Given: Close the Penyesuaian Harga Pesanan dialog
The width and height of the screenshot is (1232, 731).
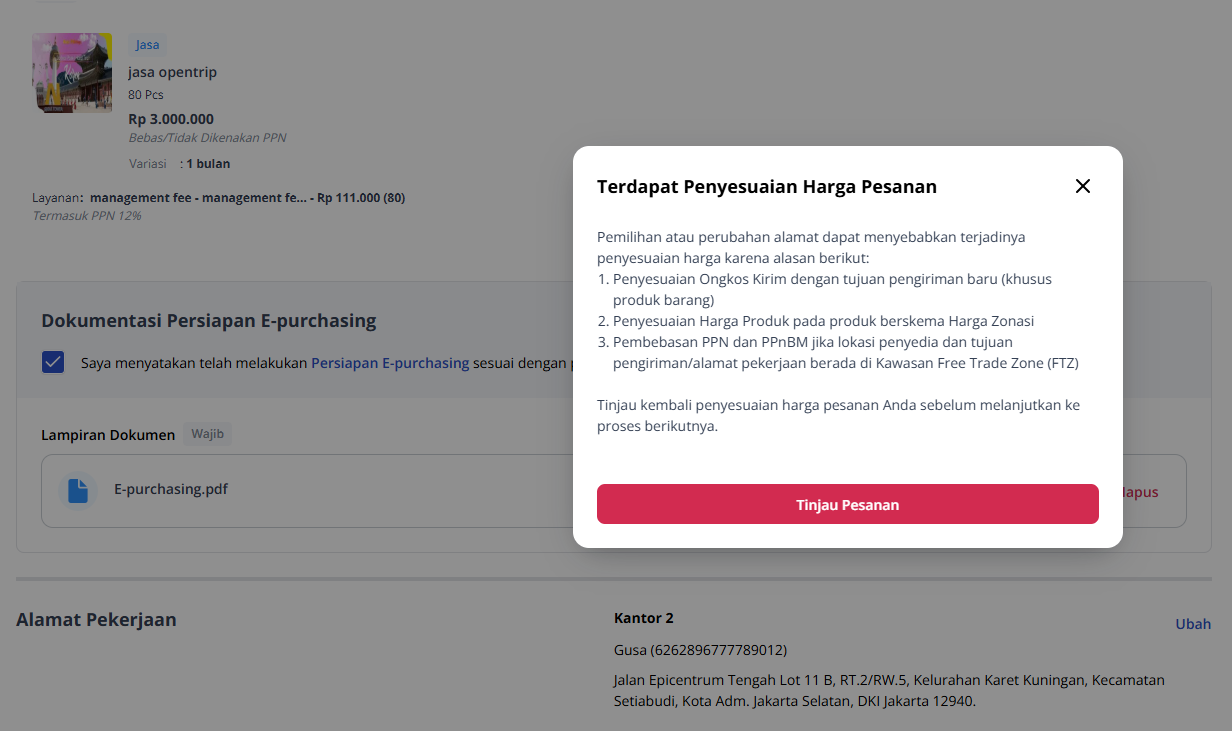Looking at the screenshot, I should [x=1083, y=186].
